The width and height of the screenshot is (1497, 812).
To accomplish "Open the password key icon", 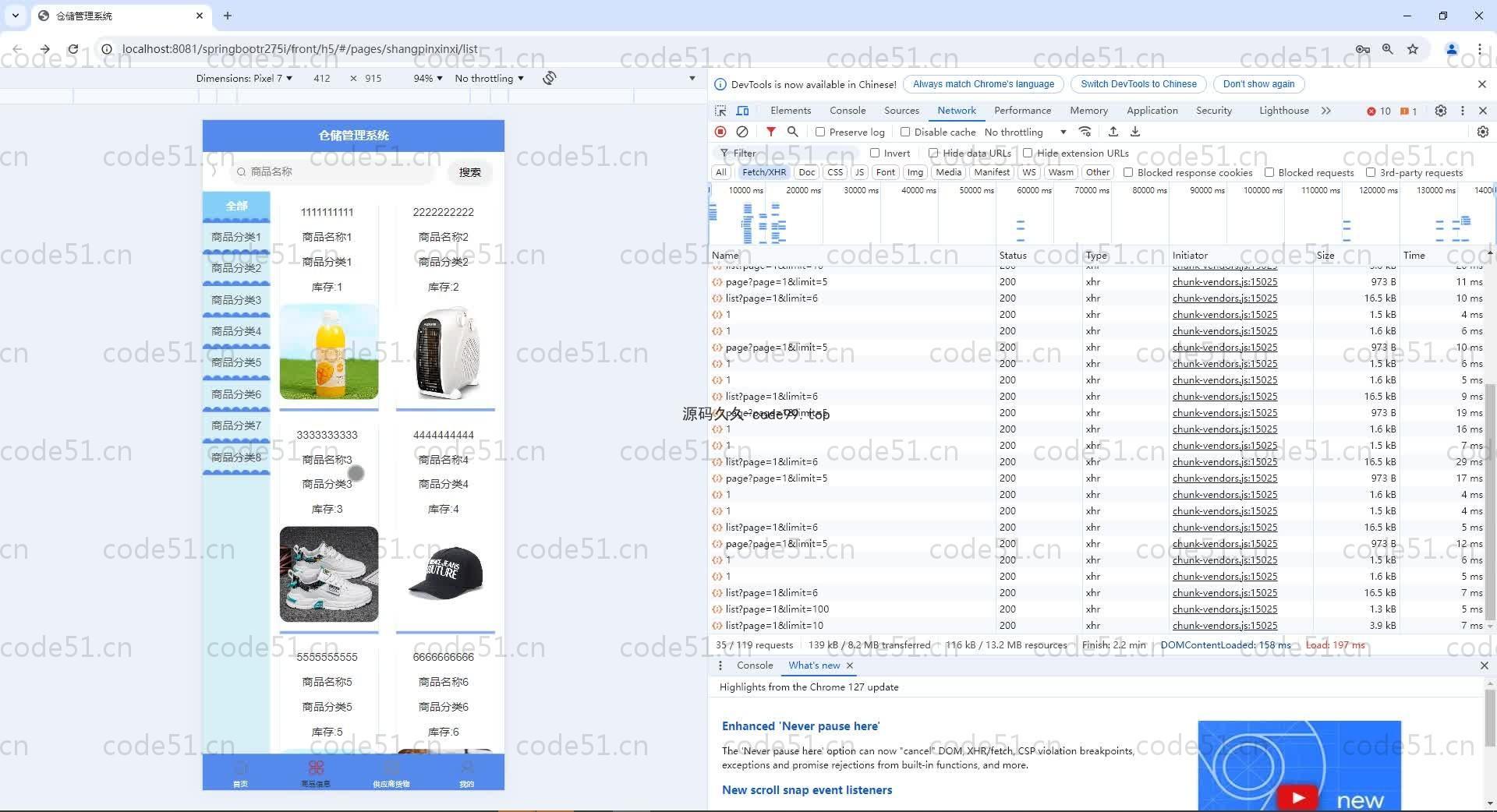I will point(1363,48).
